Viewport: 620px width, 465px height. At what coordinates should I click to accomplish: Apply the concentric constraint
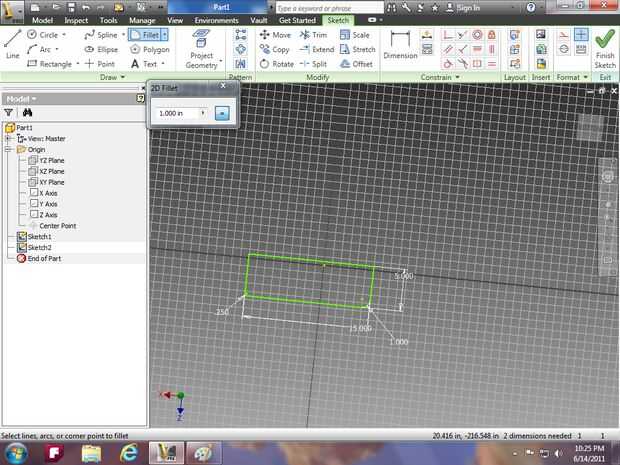click(477, 35)
